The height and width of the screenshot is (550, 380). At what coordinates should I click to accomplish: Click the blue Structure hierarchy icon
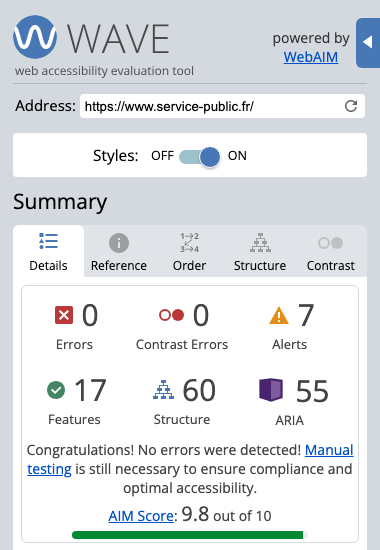(164, 390)
